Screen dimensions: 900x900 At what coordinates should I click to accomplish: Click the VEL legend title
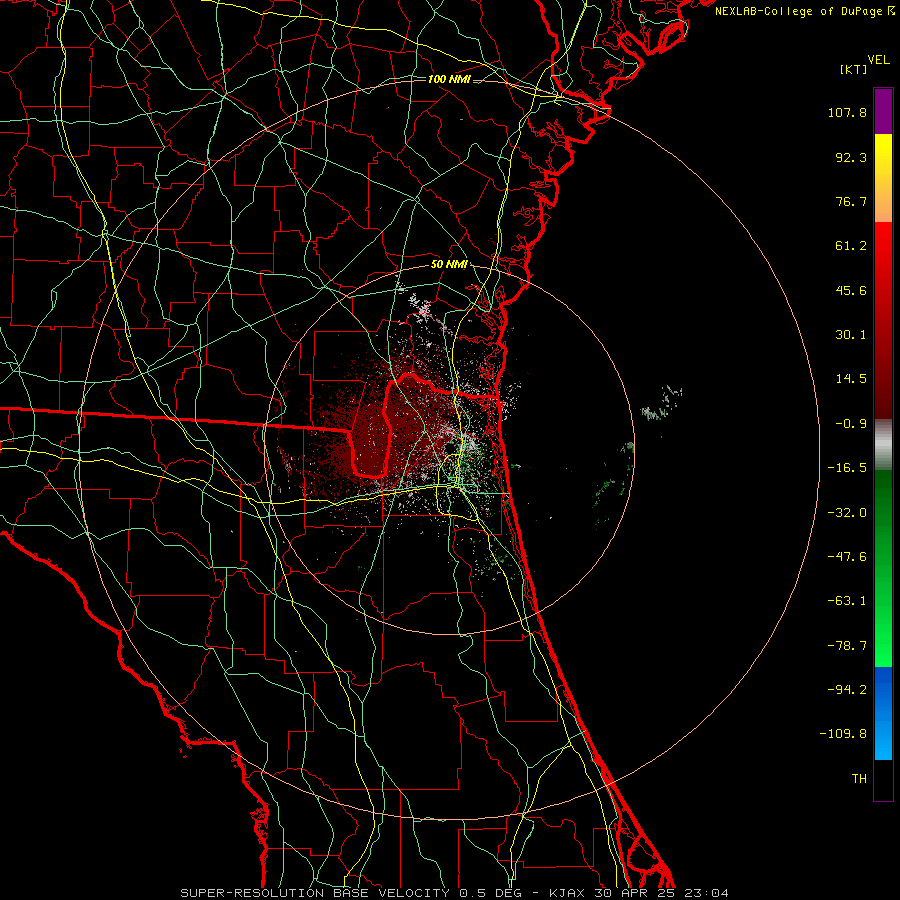(878, 60)
